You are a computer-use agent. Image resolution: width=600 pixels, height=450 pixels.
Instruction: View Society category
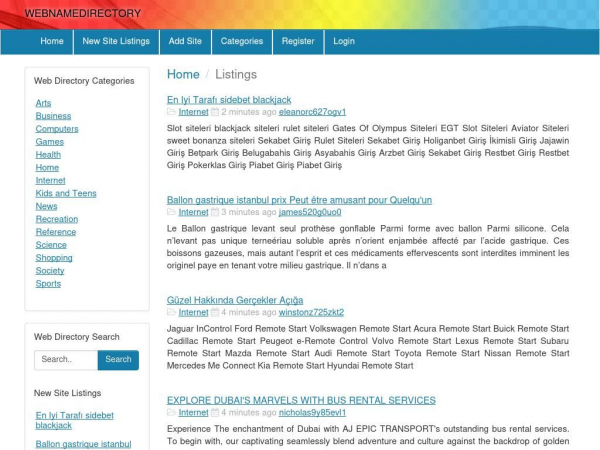pos(50,271)
